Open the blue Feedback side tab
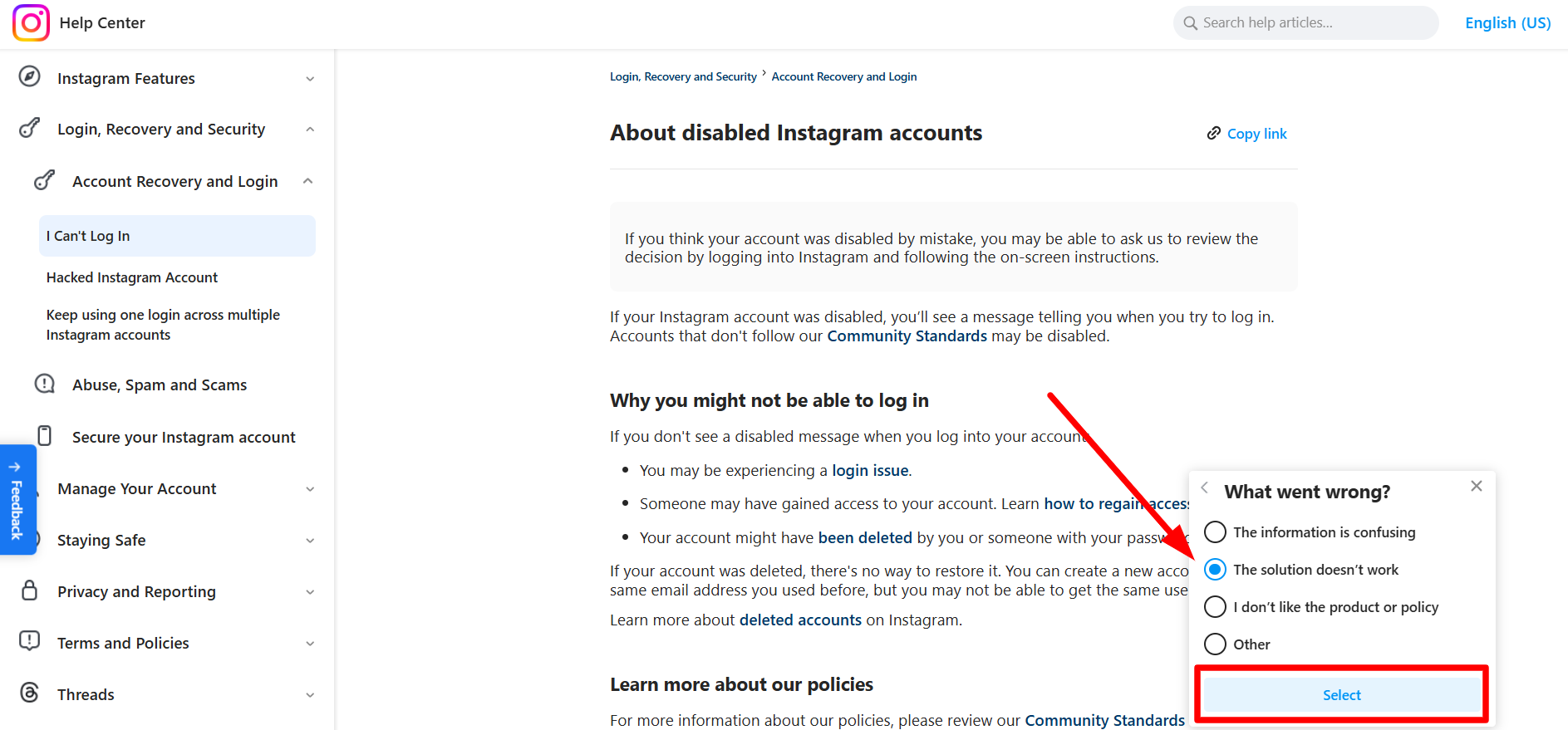This screenshot has width=1568, height=730. tap(17, 500)
